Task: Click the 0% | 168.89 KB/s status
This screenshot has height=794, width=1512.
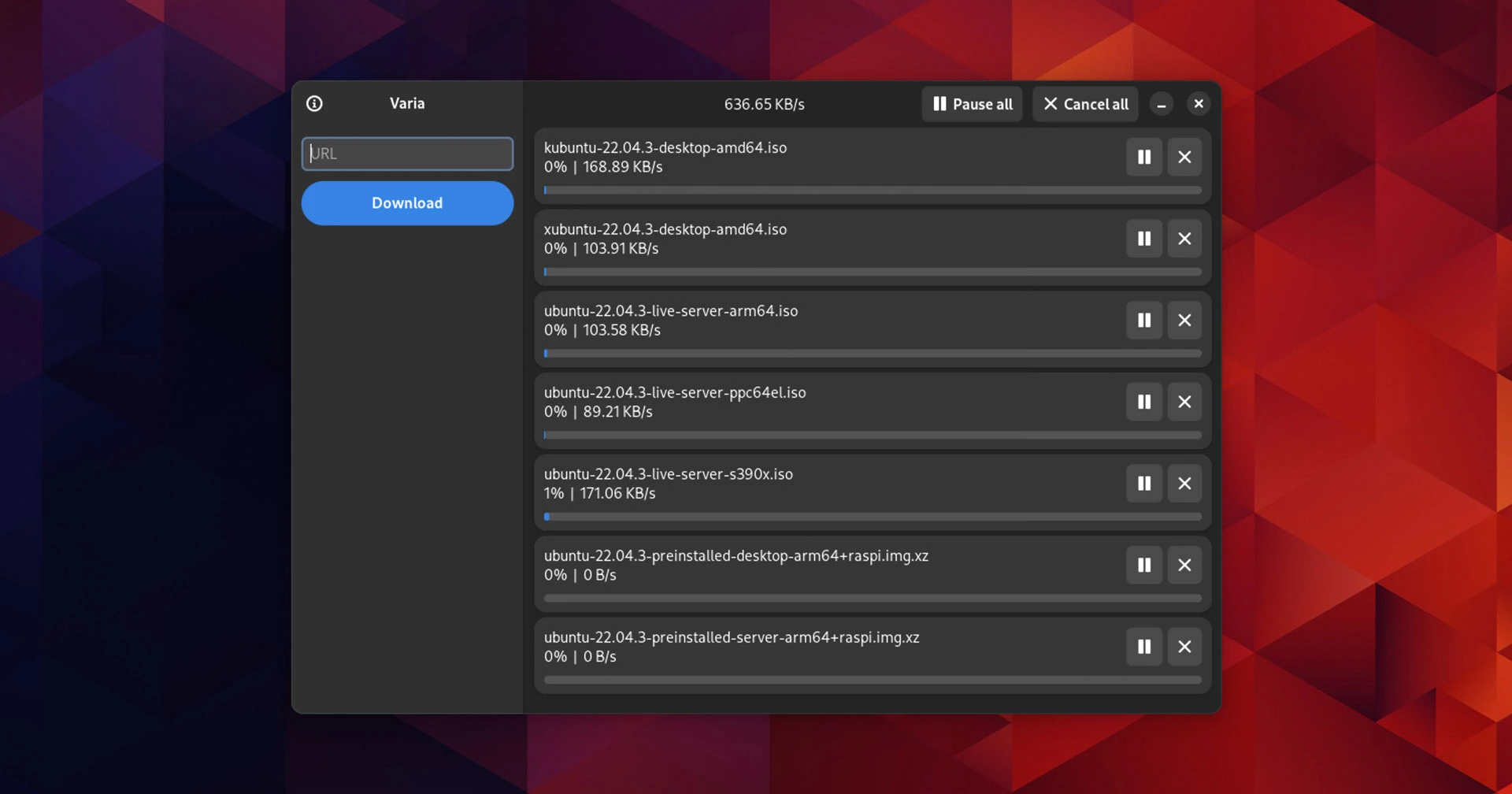Action: click(x=603, y=167)
